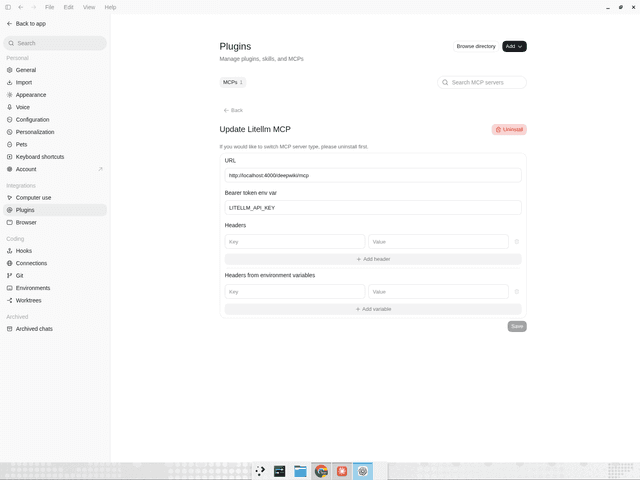Screen dimensions: 640x480
Task: Click the Browser window icon
Action: (x=9, y=222)
